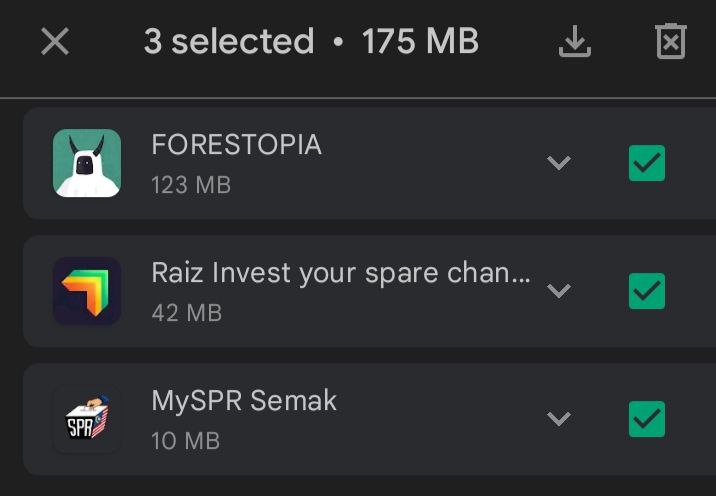Tap the Raiz Invest app icon
This screenshot has width=716, height=496.
[x=87, y=291]
